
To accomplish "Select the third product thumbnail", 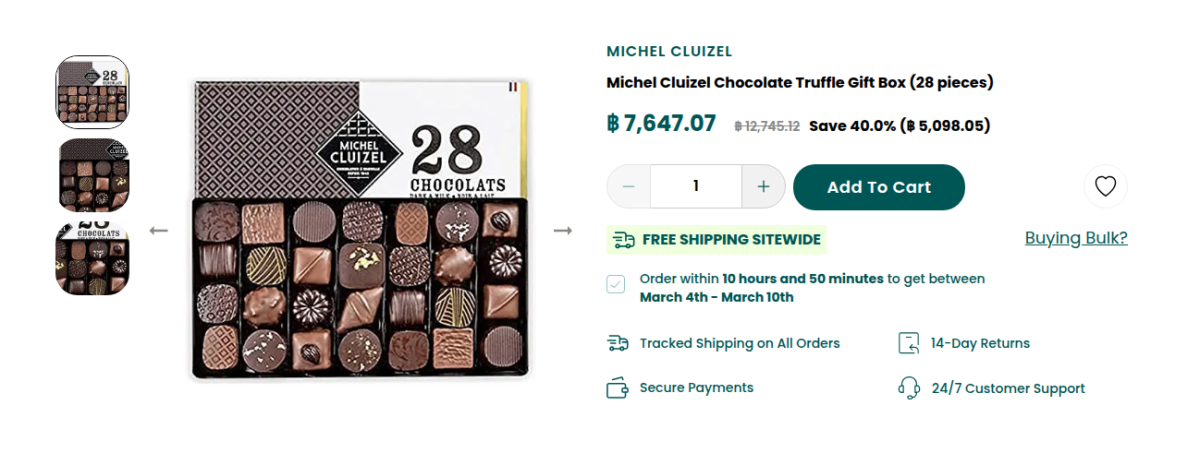I will (x=92, y=259).
